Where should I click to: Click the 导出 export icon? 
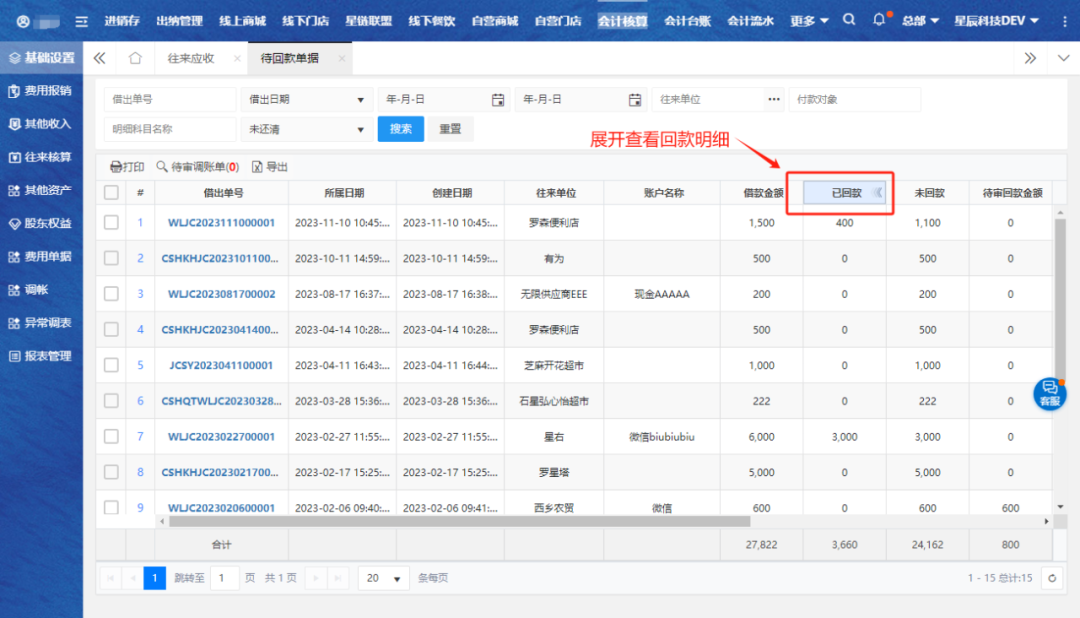tap(257, 167)
